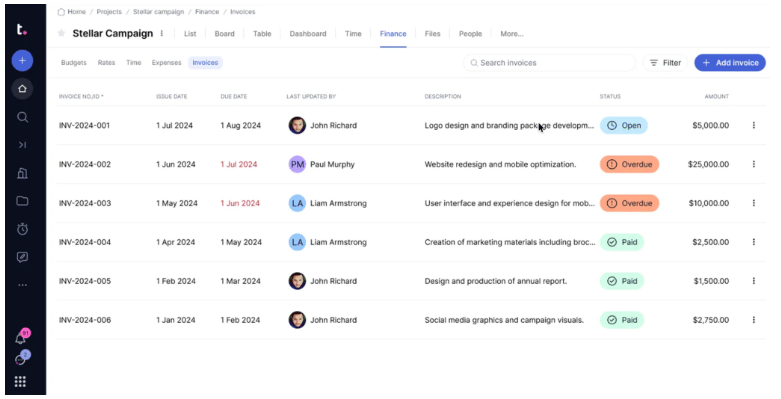The image size is (781, 399).
Task: Click Liam Armstrong avatar in INV-2024-003 row
Action: point(297,203)
